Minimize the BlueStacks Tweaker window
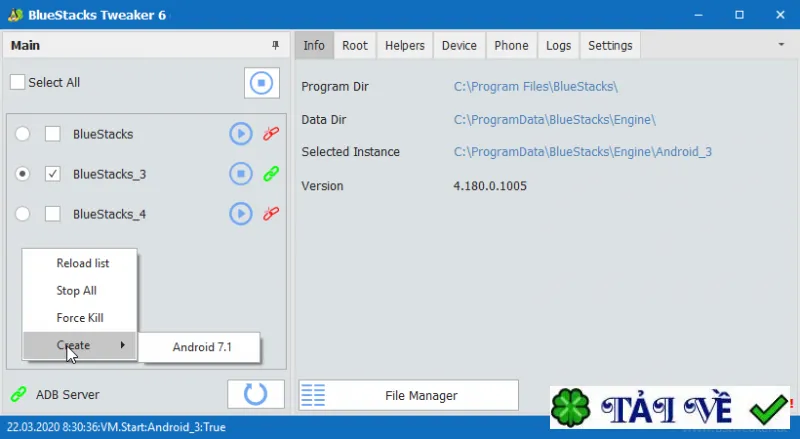Image resolution: width=800 pixels, height=439 pixels. (698, 15)
